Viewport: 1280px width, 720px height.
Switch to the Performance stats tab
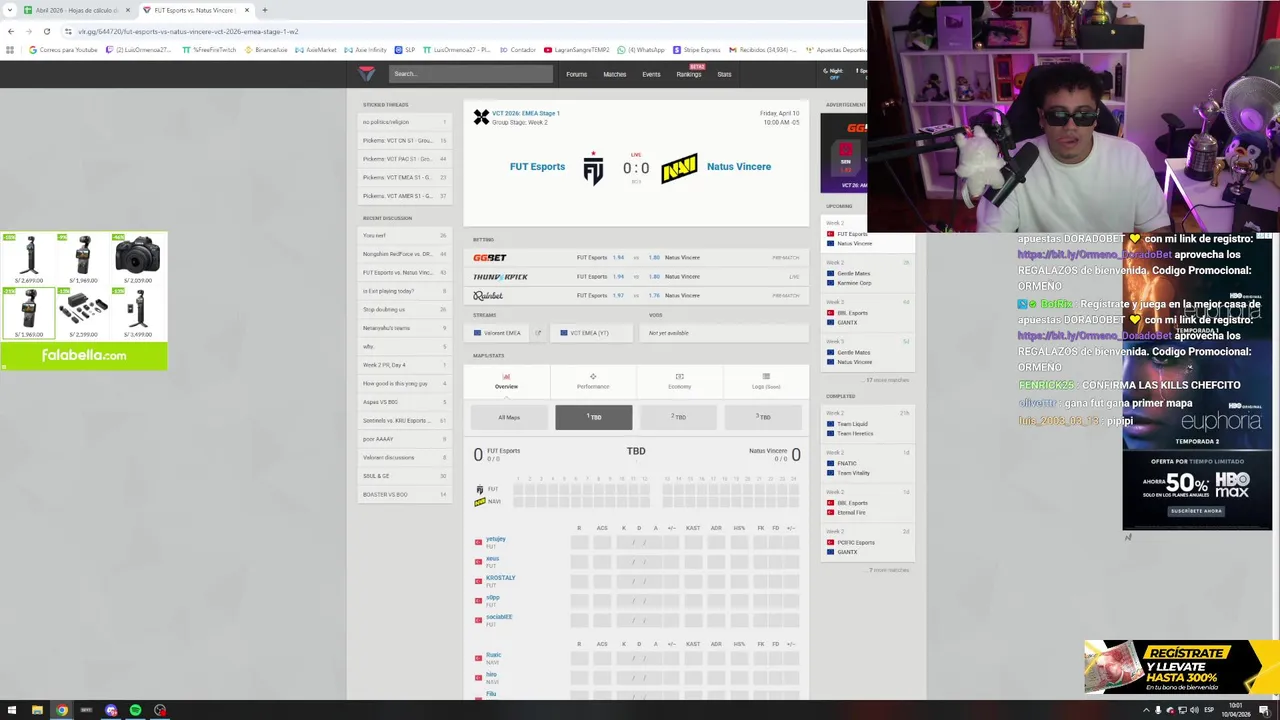click(593, 381)
